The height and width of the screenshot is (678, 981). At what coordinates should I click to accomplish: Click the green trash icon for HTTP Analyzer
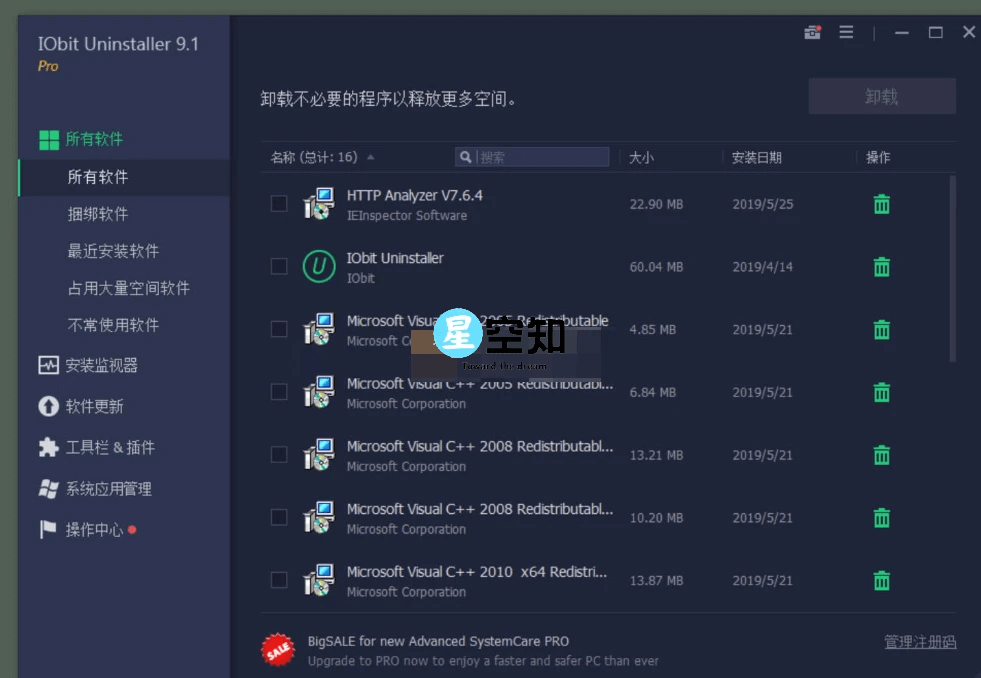tap(881, 203)
